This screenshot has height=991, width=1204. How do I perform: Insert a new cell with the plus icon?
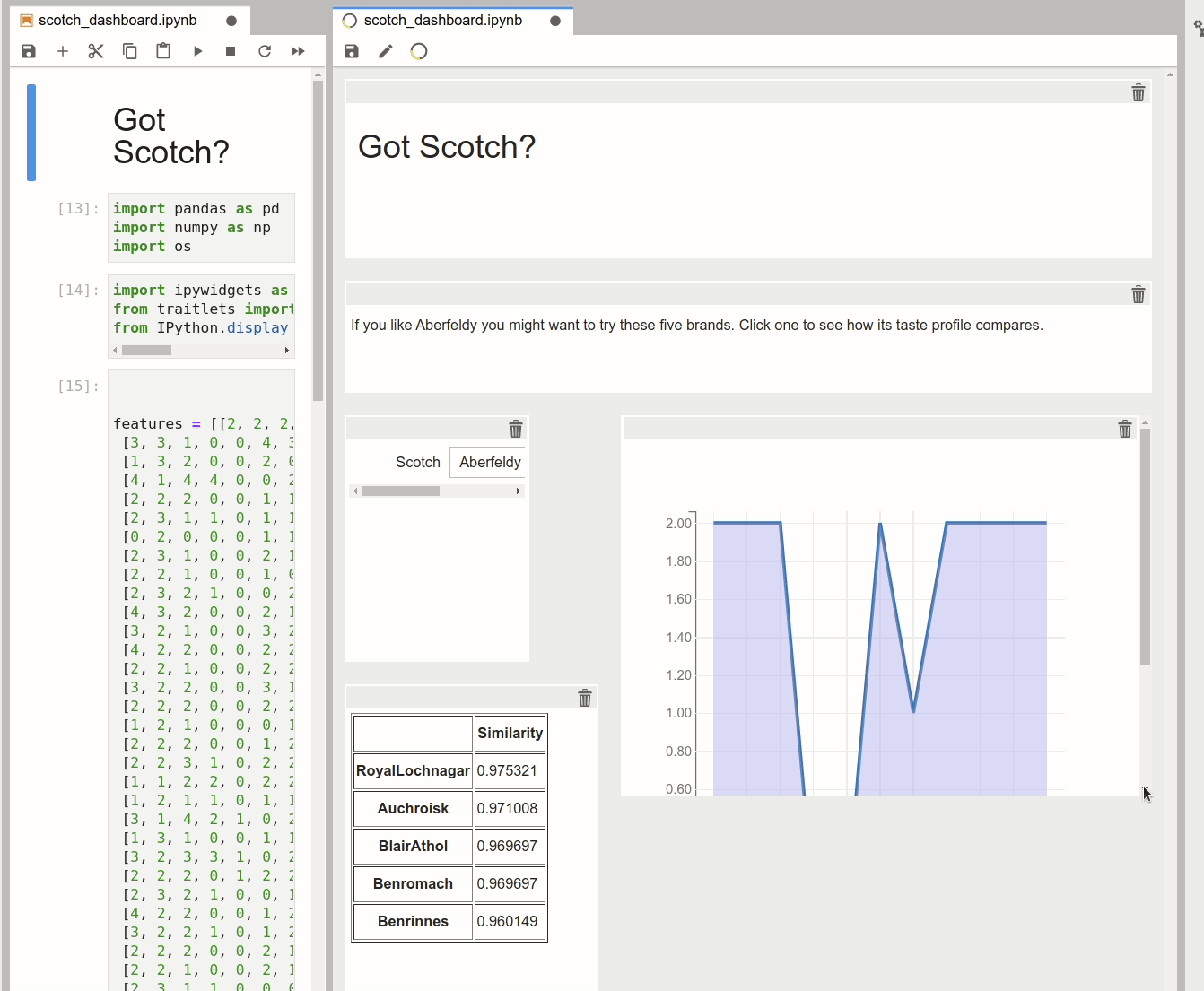click(x=62, y=51)
